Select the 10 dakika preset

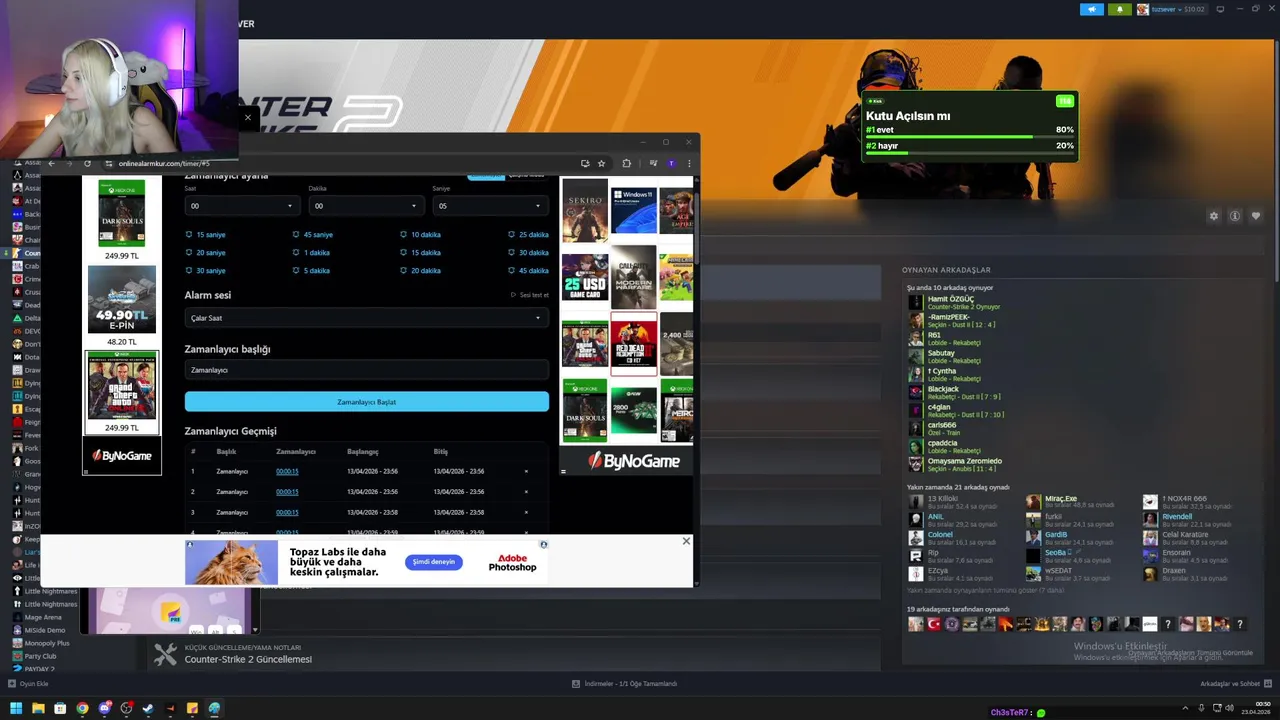420,235
